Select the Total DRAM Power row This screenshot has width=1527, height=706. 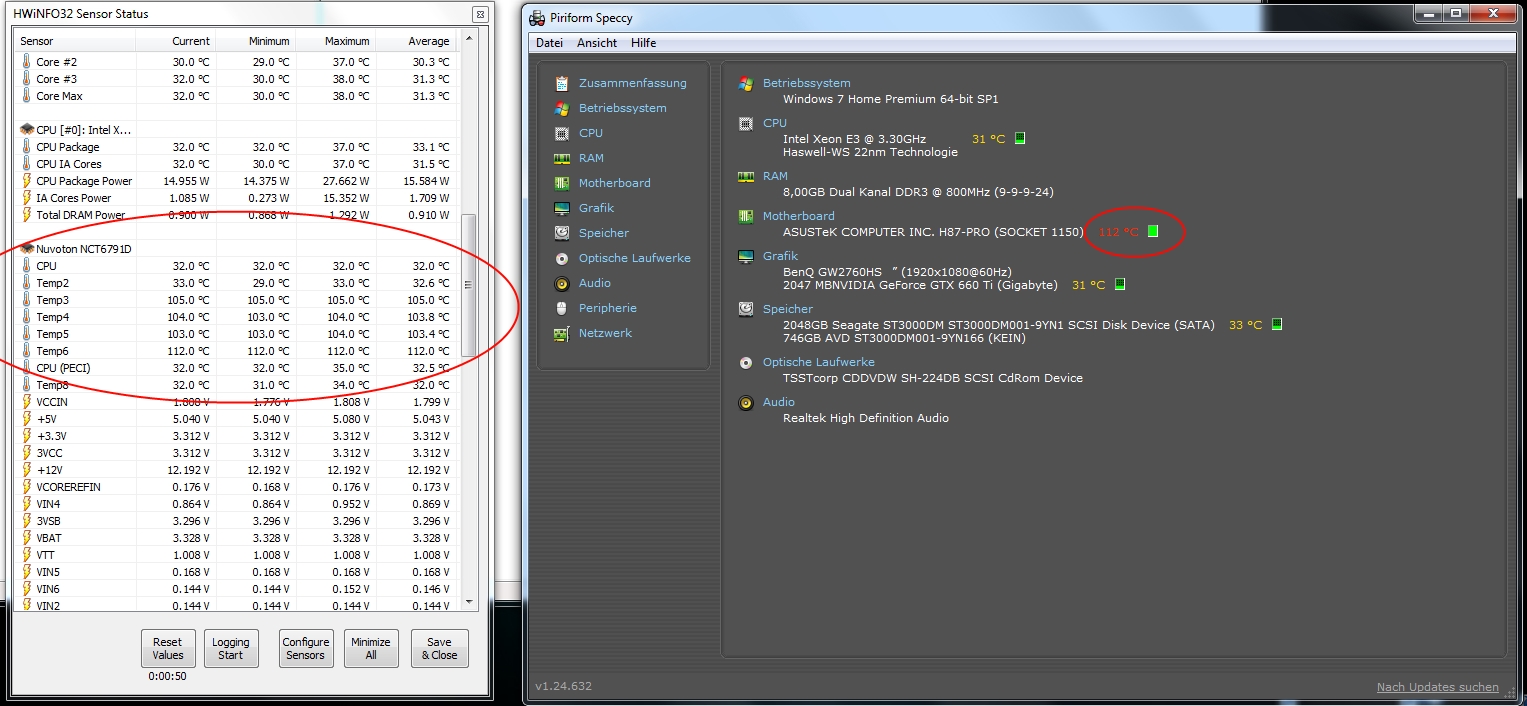237,215
